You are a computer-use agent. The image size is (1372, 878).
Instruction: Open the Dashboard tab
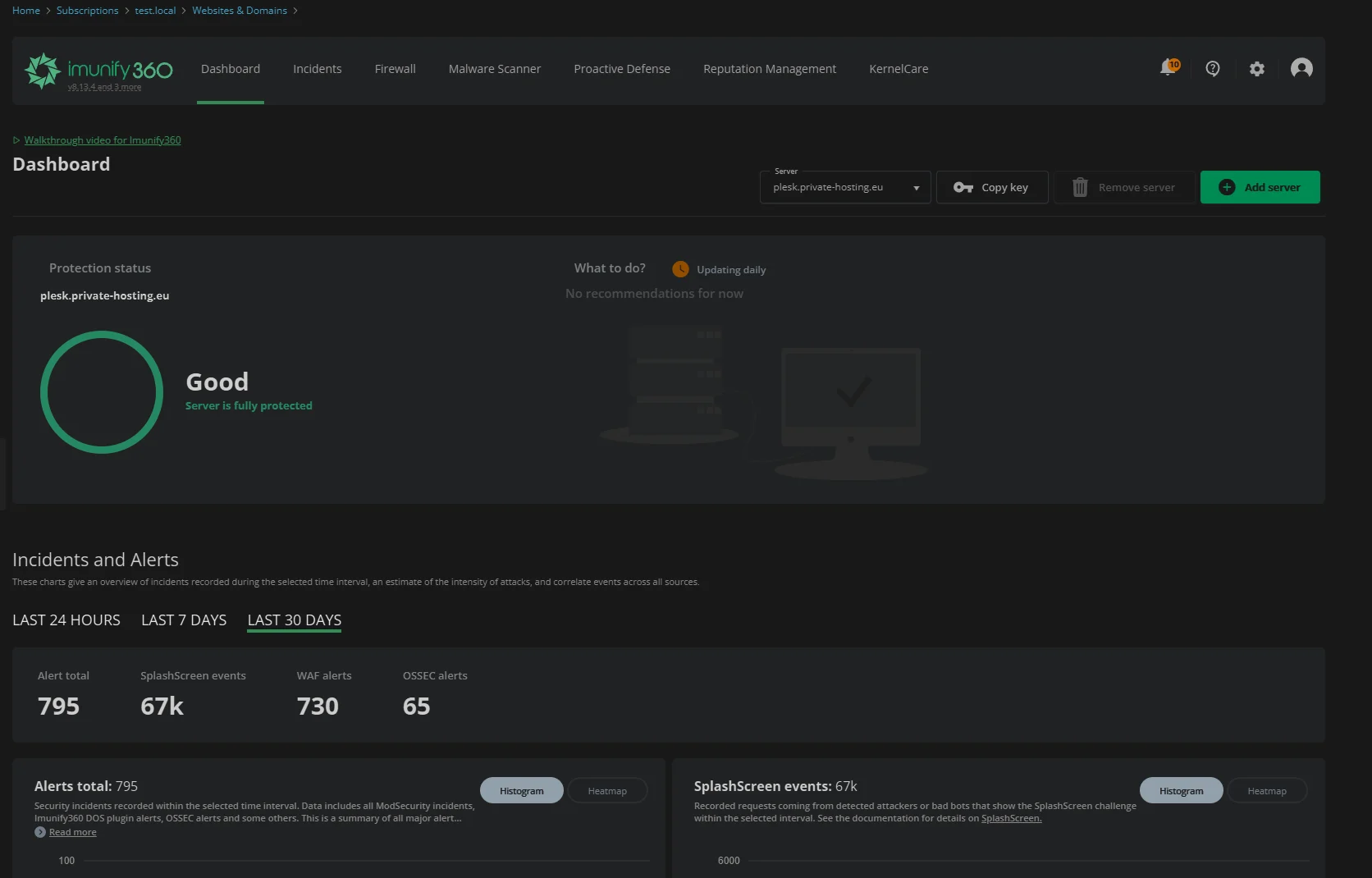[x=231, y=69]
